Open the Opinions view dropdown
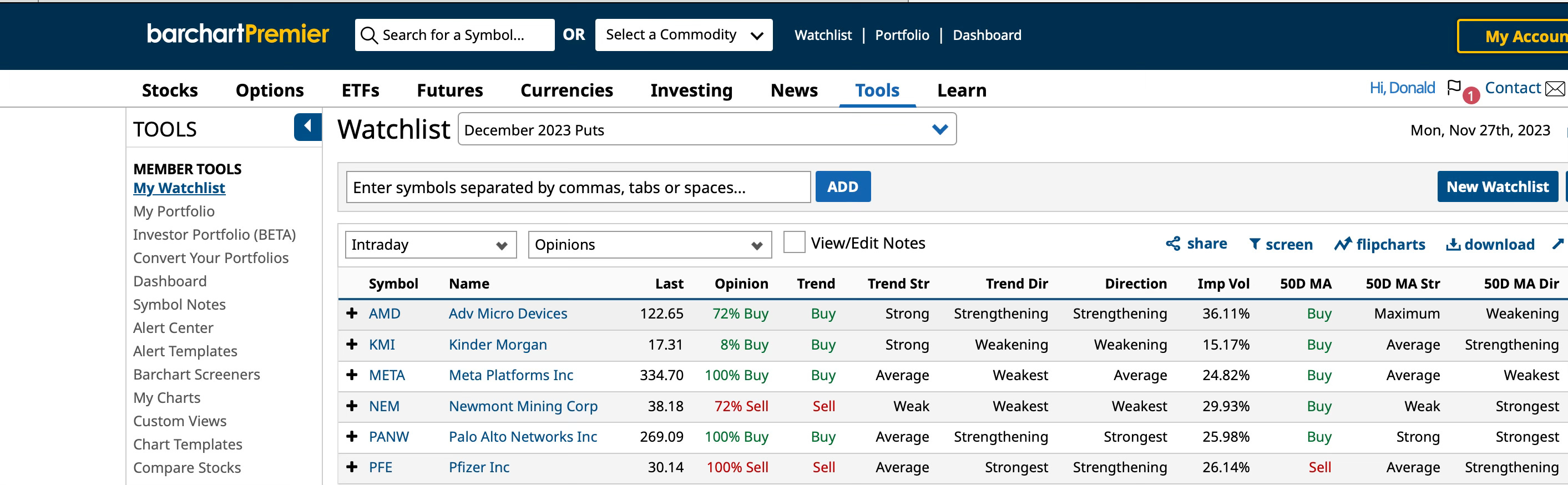 click(650, 245)
